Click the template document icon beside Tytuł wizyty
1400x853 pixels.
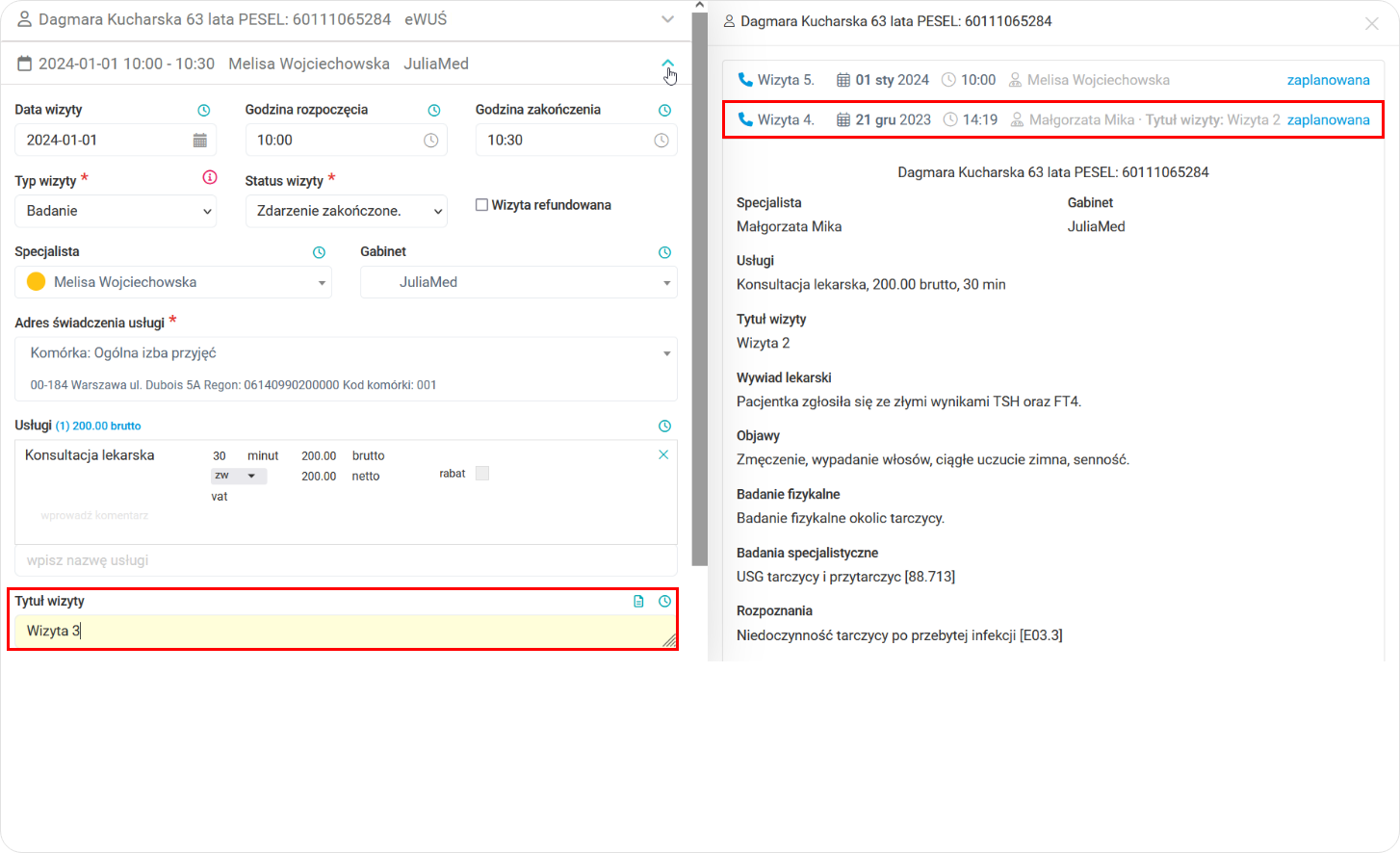click(x=638, y=601)
